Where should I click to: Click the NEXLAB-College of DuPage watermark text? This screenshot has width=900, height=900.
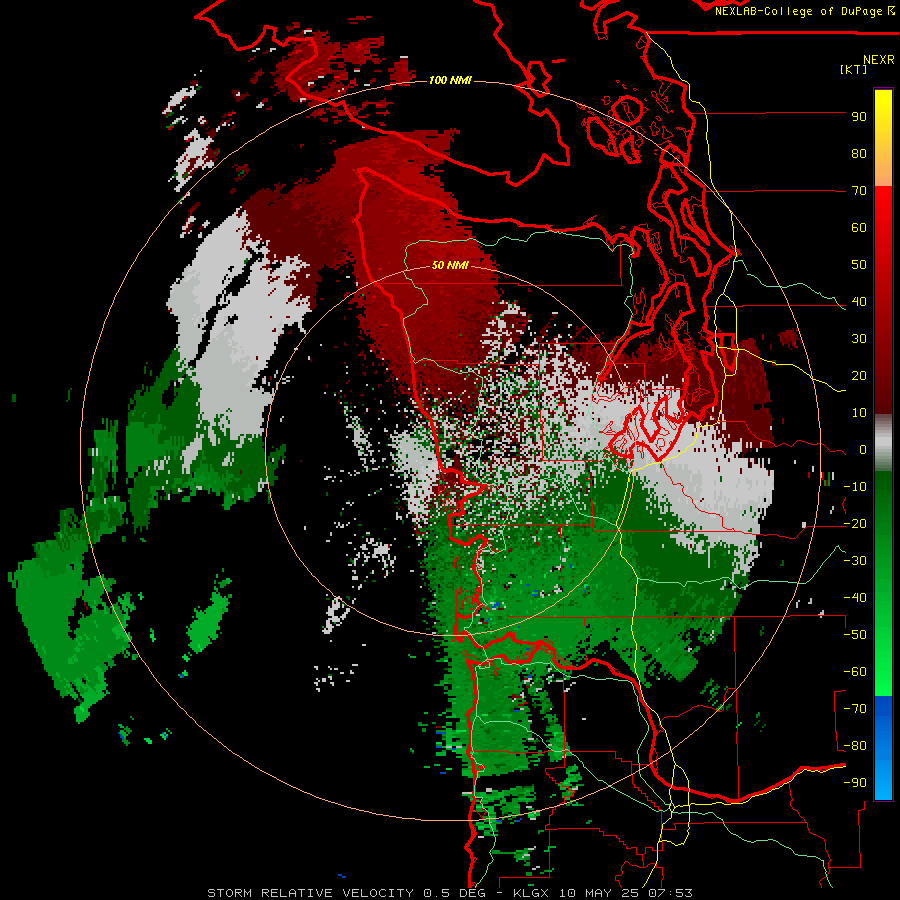[x=805, y=11]
